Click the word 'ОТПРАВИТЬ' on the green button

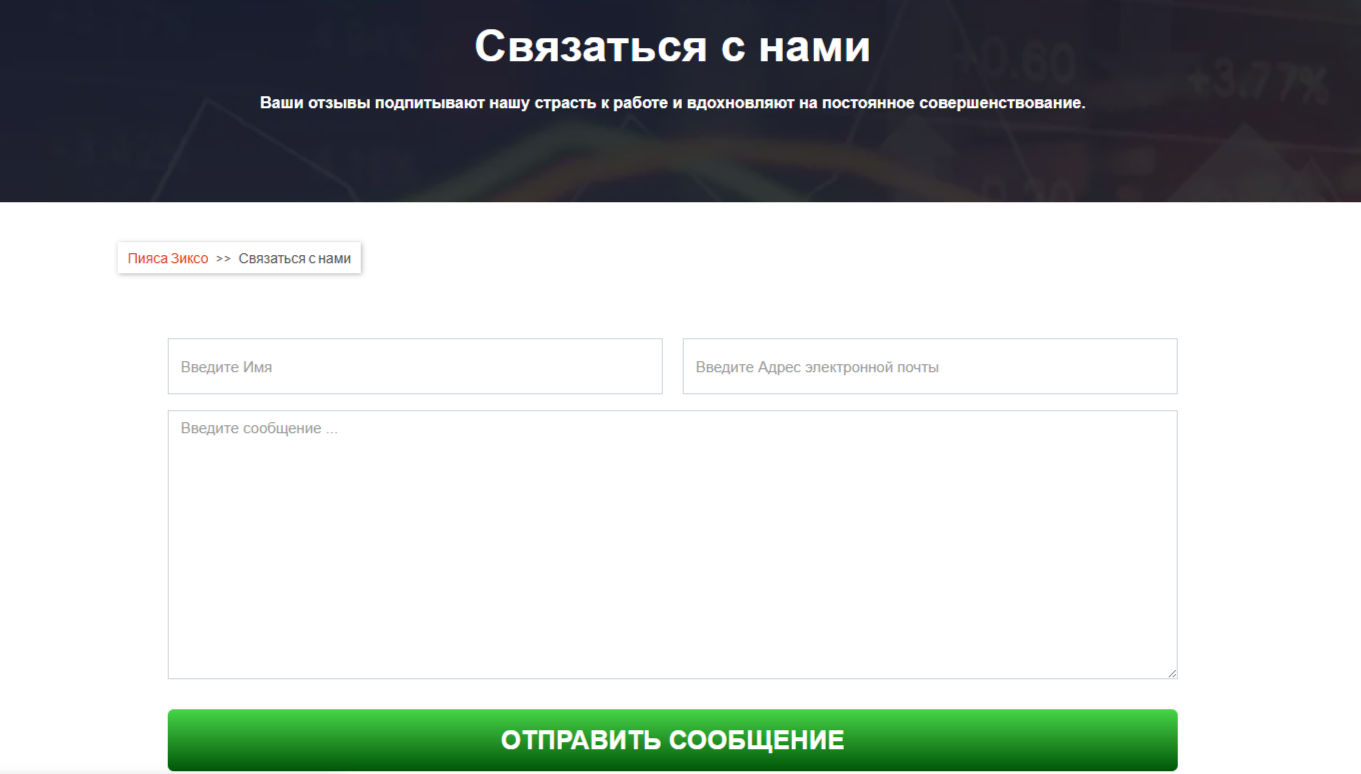pyautogui.click(x=580, y=740)
